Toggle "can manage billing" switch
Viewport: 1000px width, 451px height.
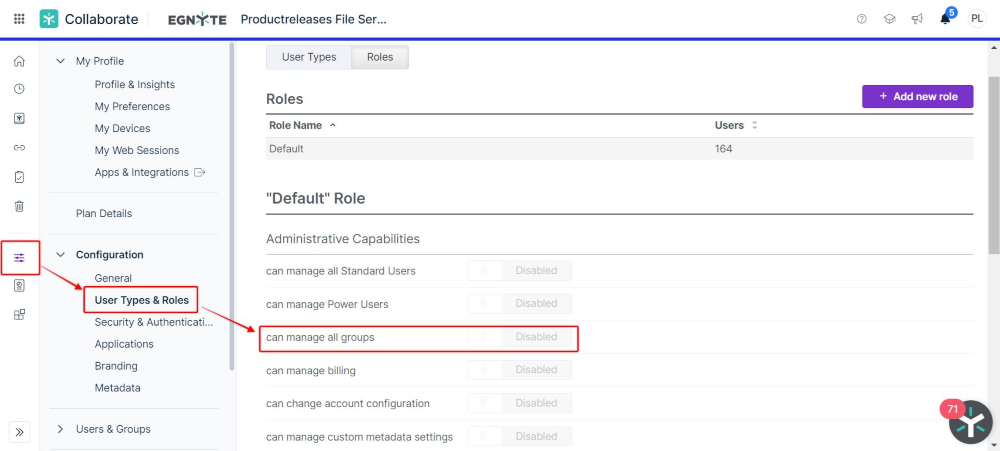[x=520, y=370]
